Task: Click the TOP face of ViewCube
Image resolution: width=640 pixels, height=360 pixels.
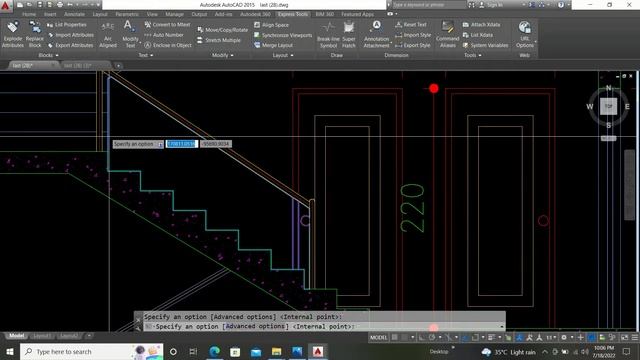Action: (608, 107)
